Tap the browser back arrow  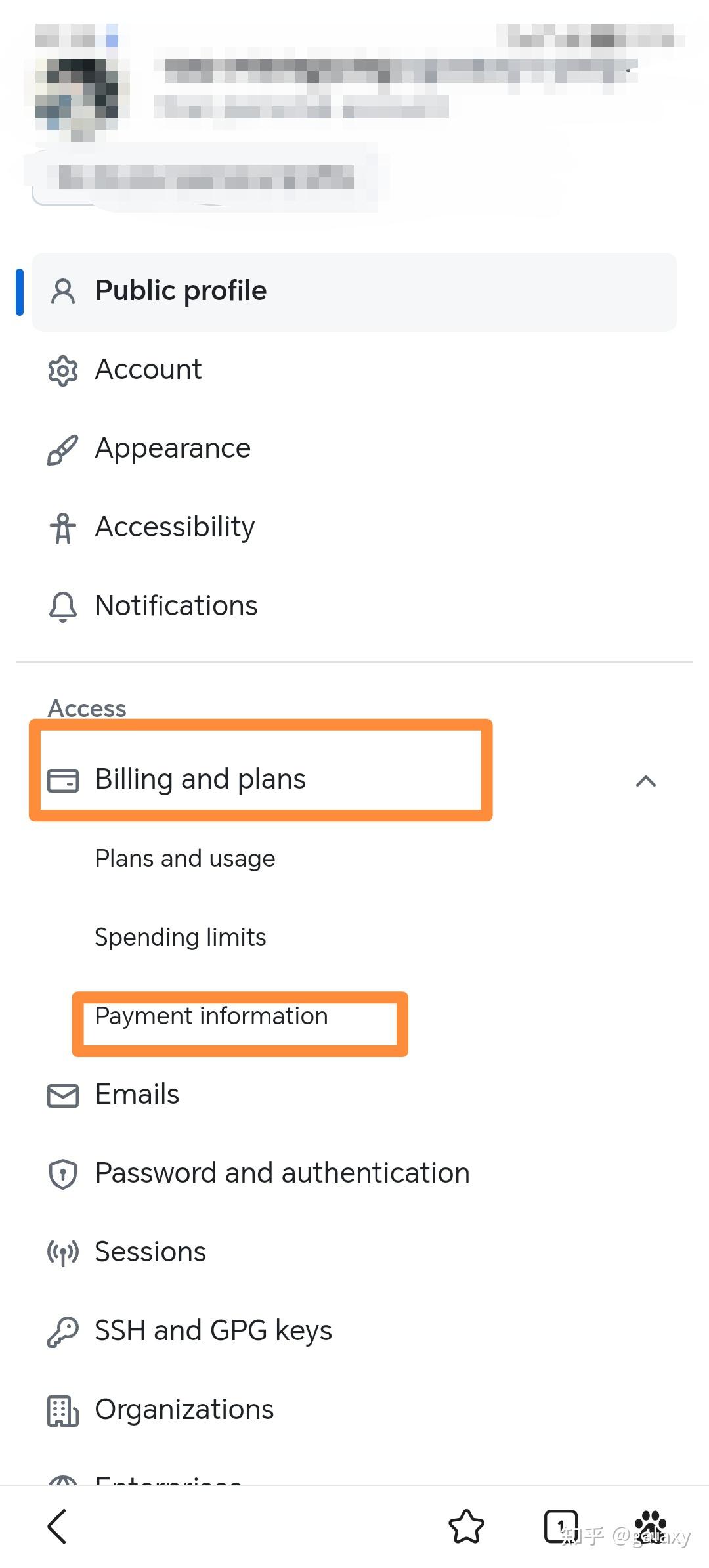[x=58, y=1526]
